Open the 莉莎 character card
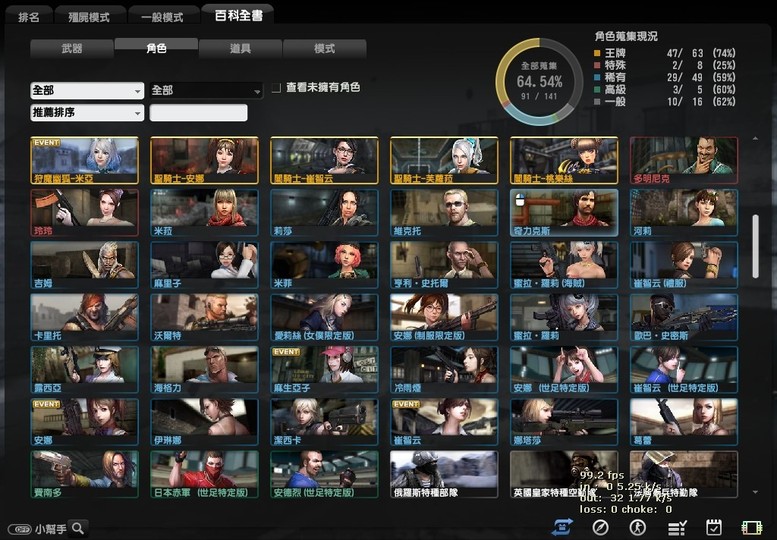Viewport: 777px width, 540px height. click(x=325, y=213)
